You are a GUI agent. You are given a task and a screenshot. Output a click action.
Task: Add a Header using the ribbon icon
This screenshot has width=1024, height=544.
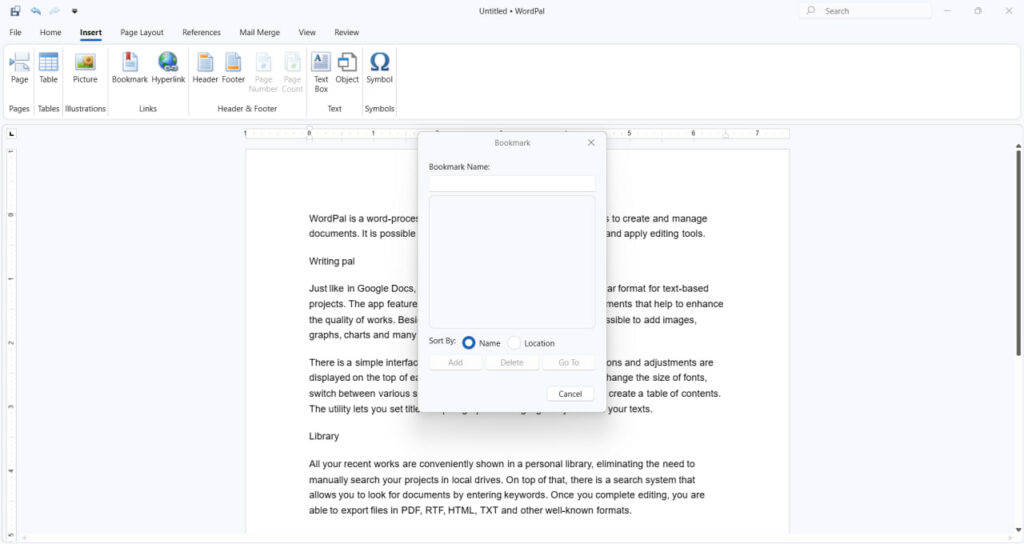pos(205,68)
